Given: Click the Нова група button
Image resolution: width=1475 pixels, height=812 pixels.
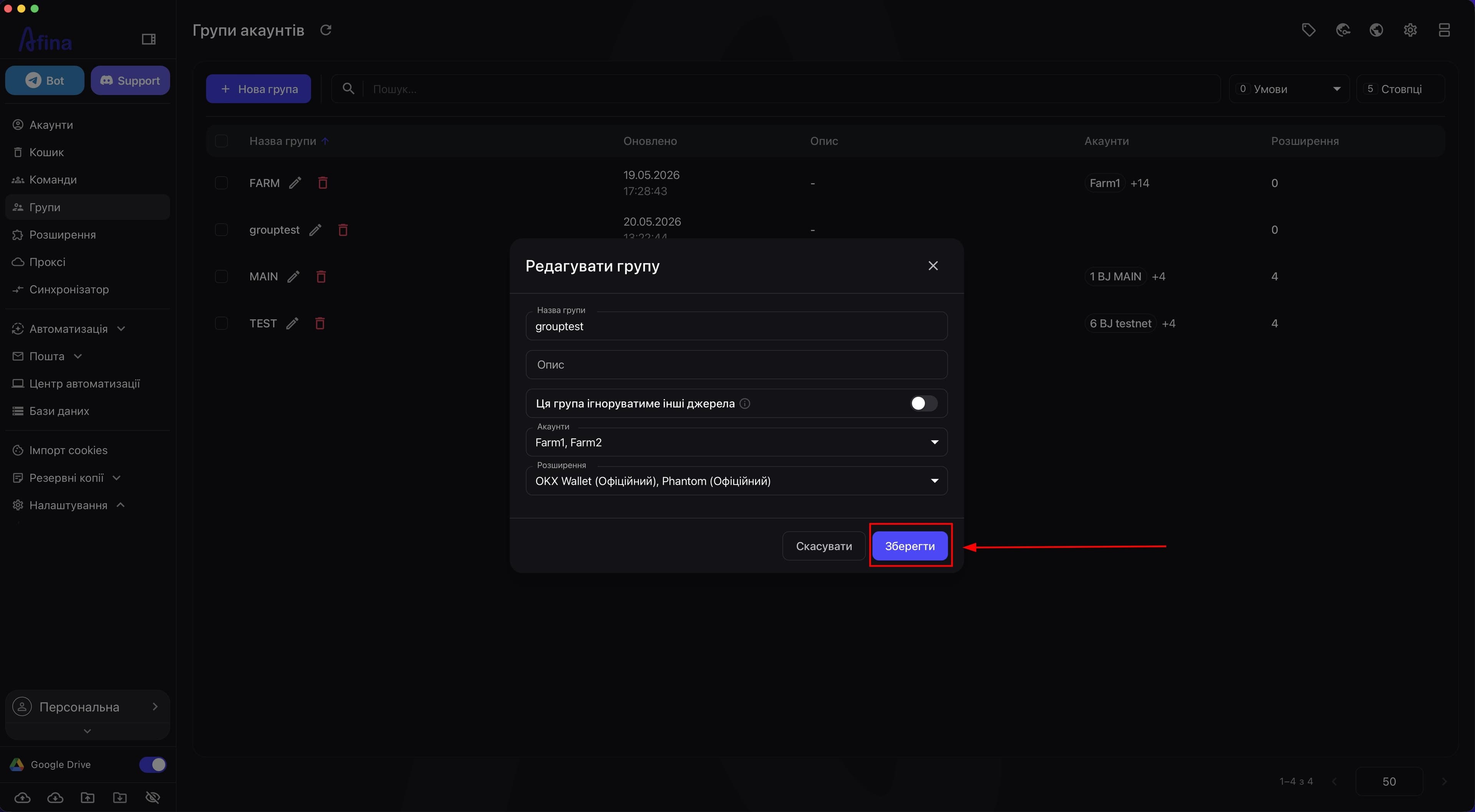Looking at the screenshot, I should coord(258,89).
